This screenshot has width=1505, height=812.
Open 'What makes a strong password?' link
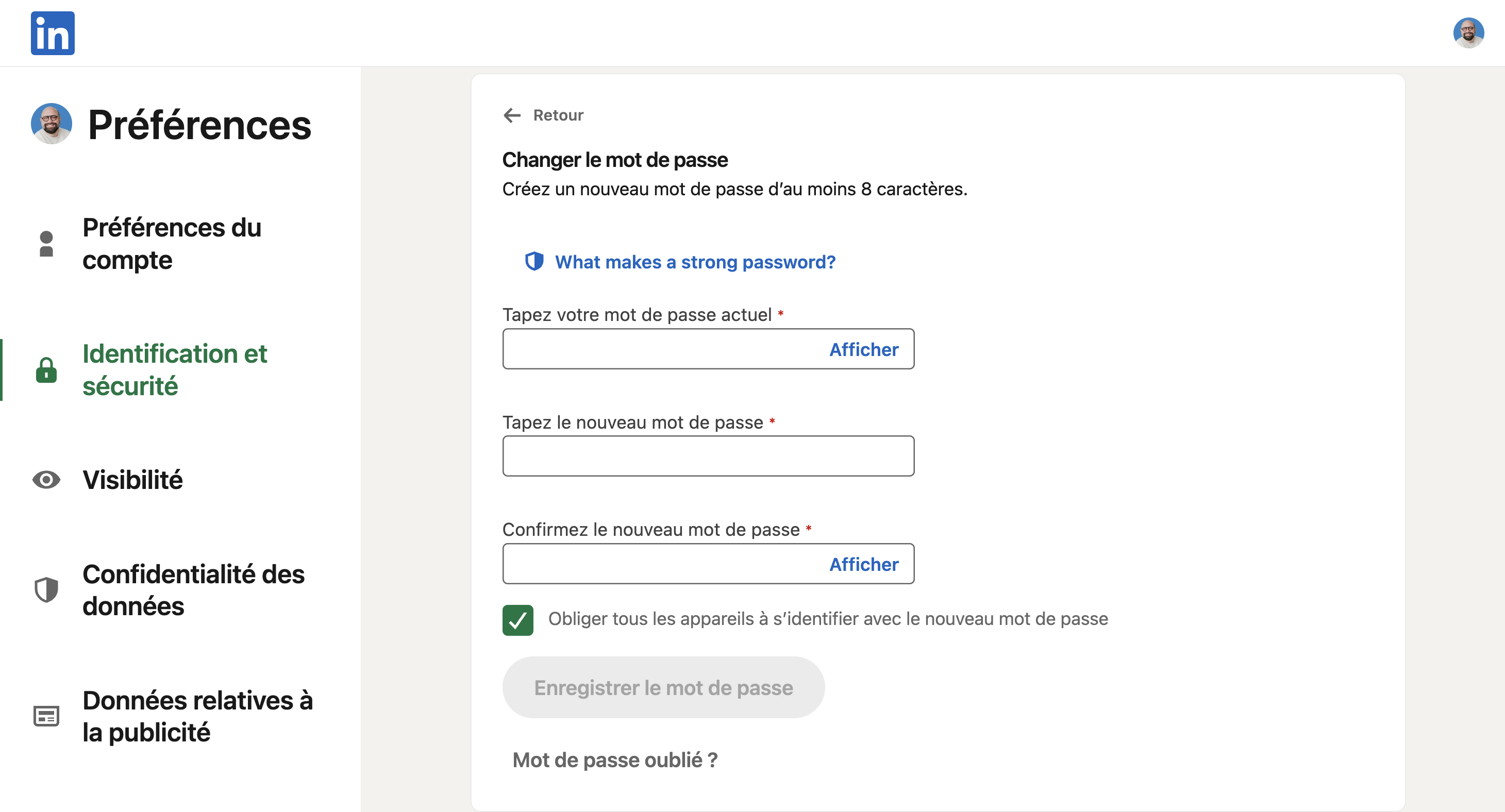(x=695, y=262)
